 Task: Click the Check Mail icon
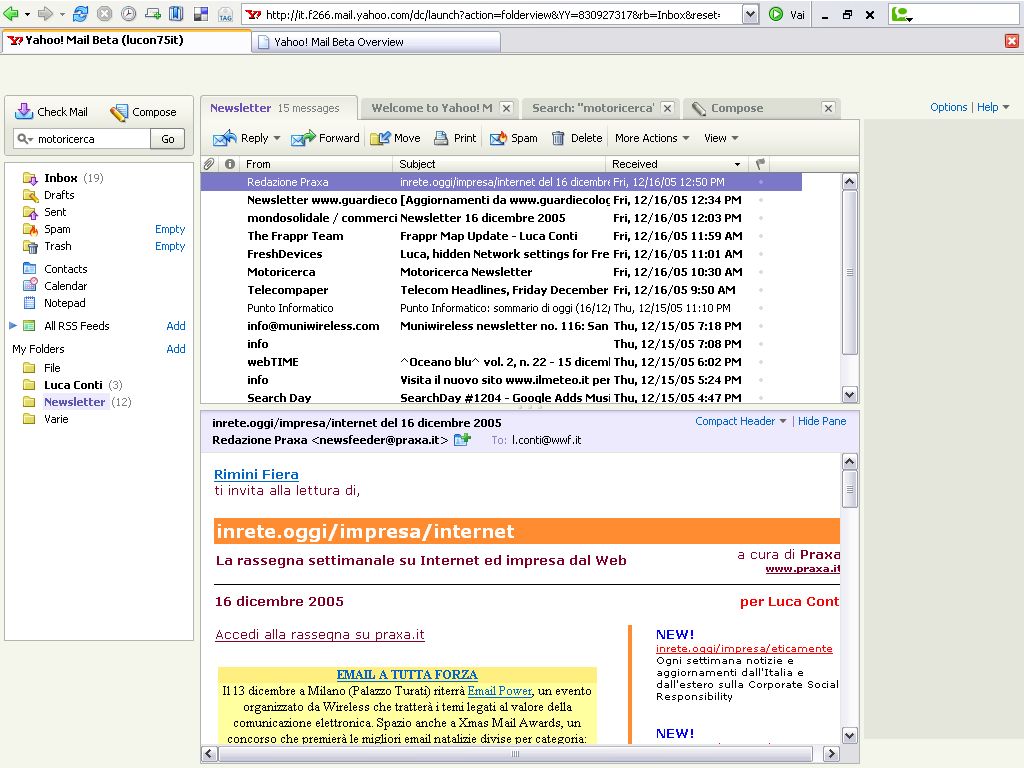[24, 111]
